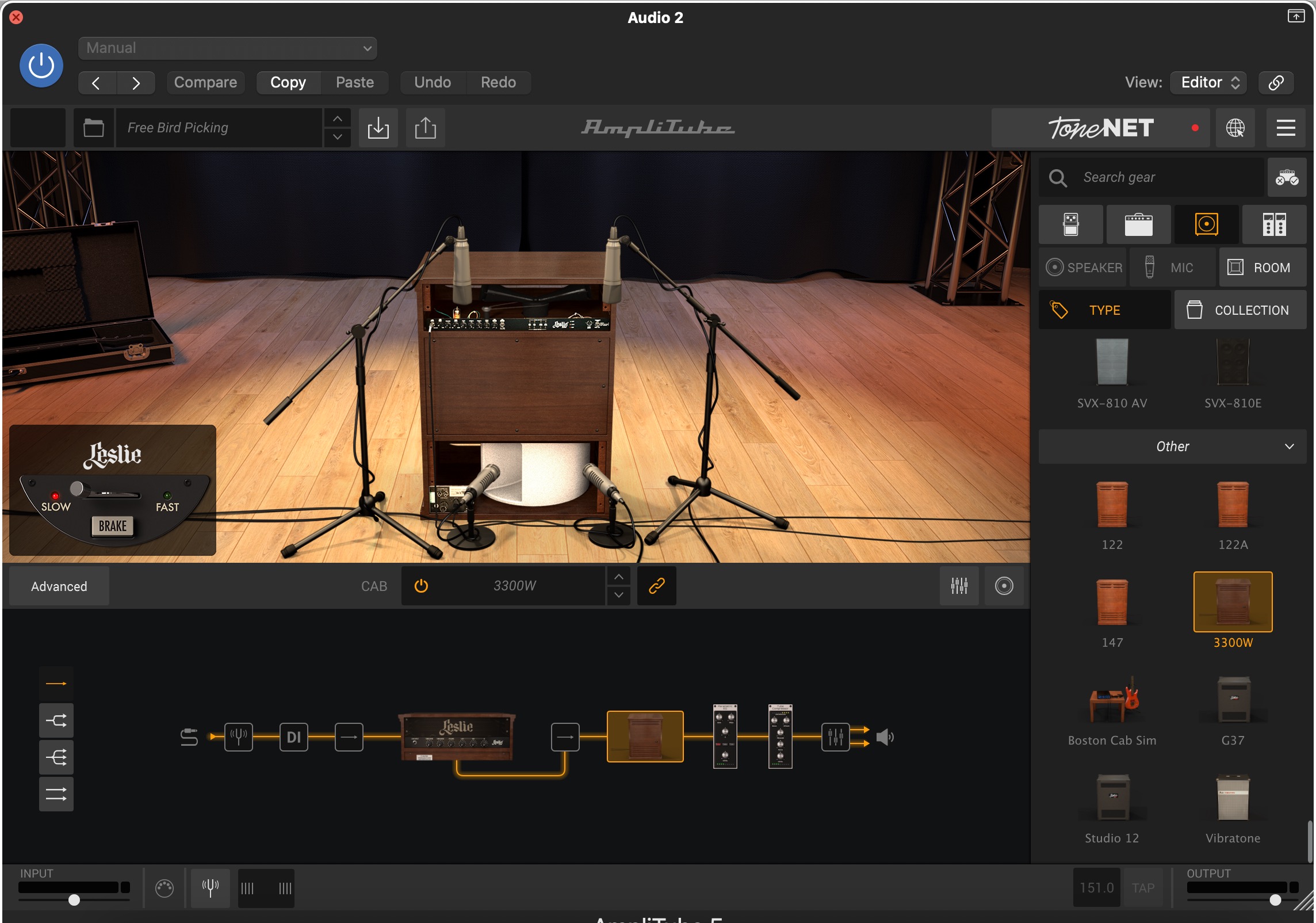Open the hamburger main menu

coord(1286,128)
